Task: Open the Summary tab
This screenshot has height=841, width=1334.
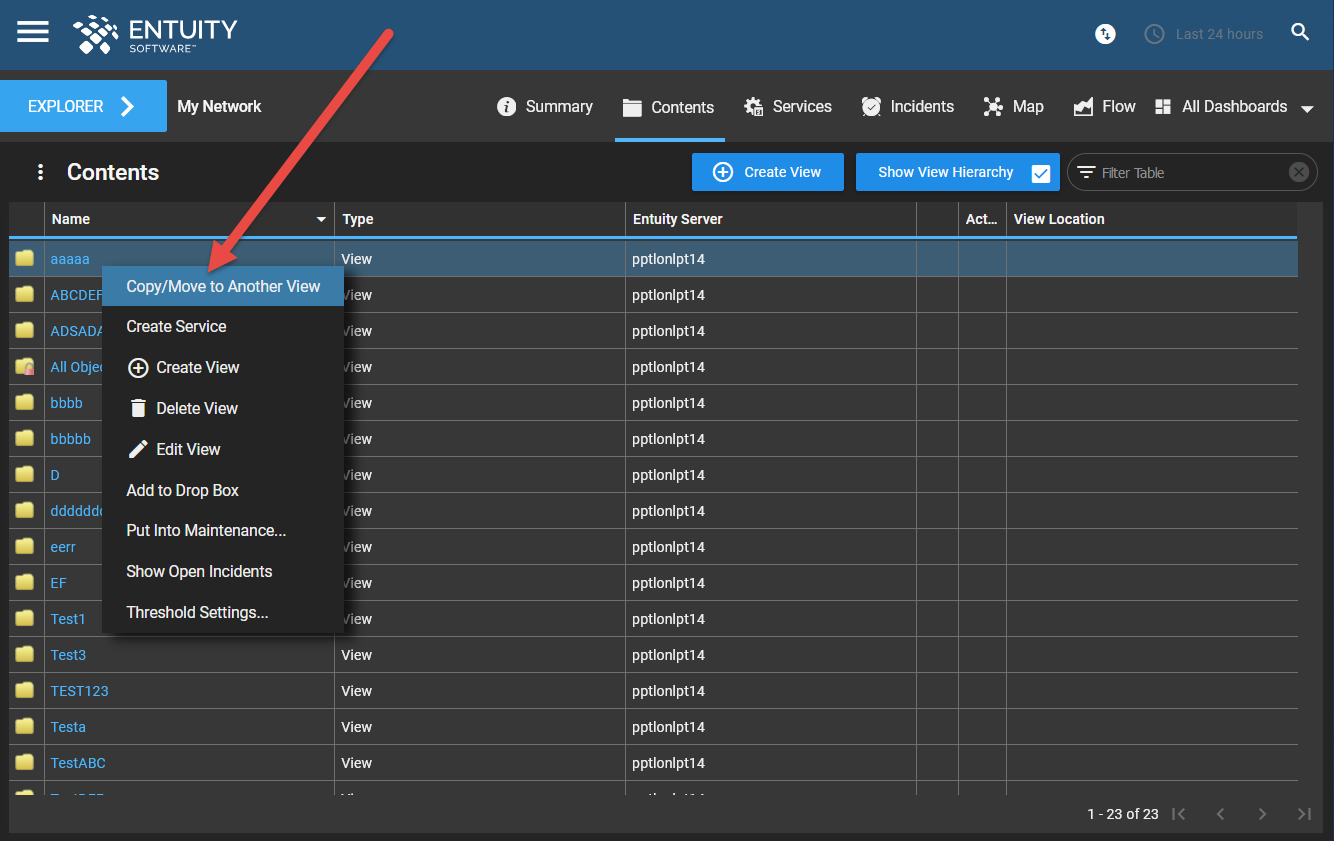Action: pyautogui.click(x=545, y=107)
